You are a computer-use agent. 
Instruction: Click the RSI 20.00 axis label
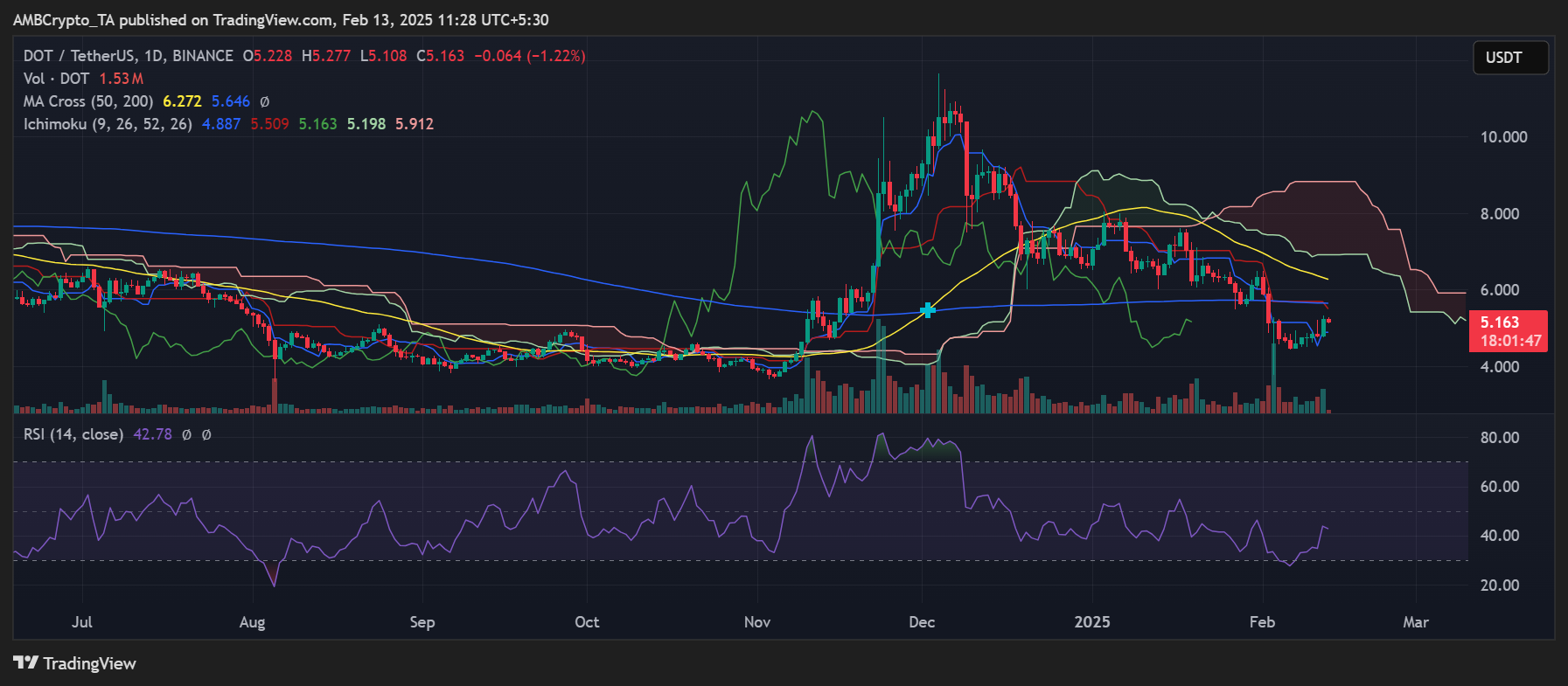(x=1500, y=586)
